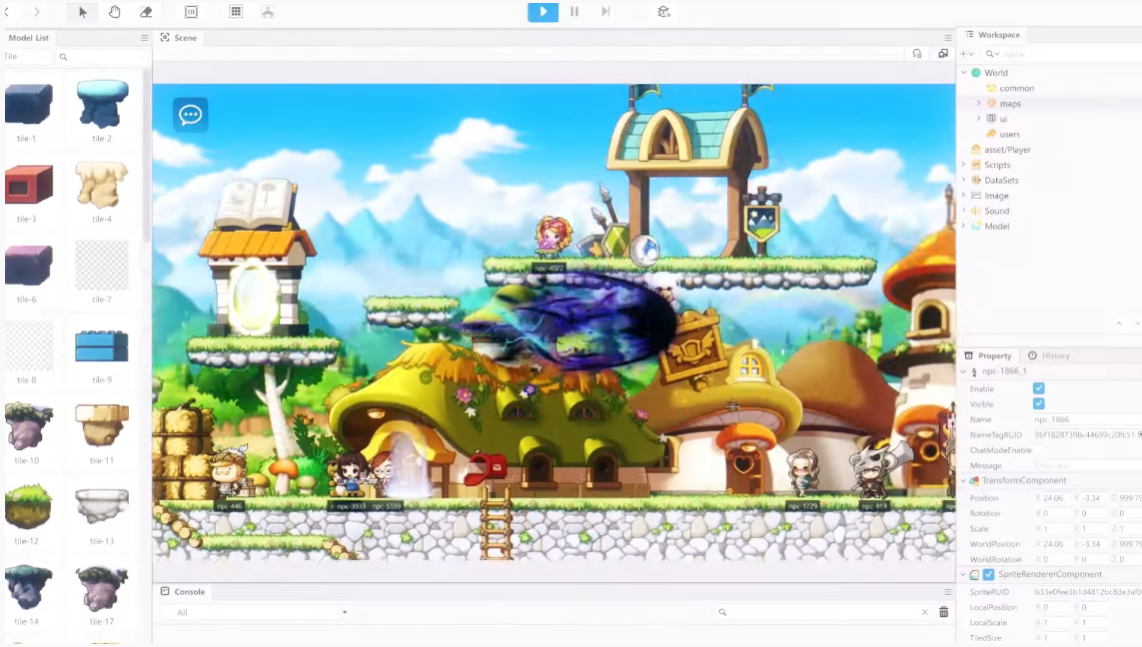The width and height of the screenshot is (1142, 647).
Task: Select the eraser tool
Action: (146, 12)
